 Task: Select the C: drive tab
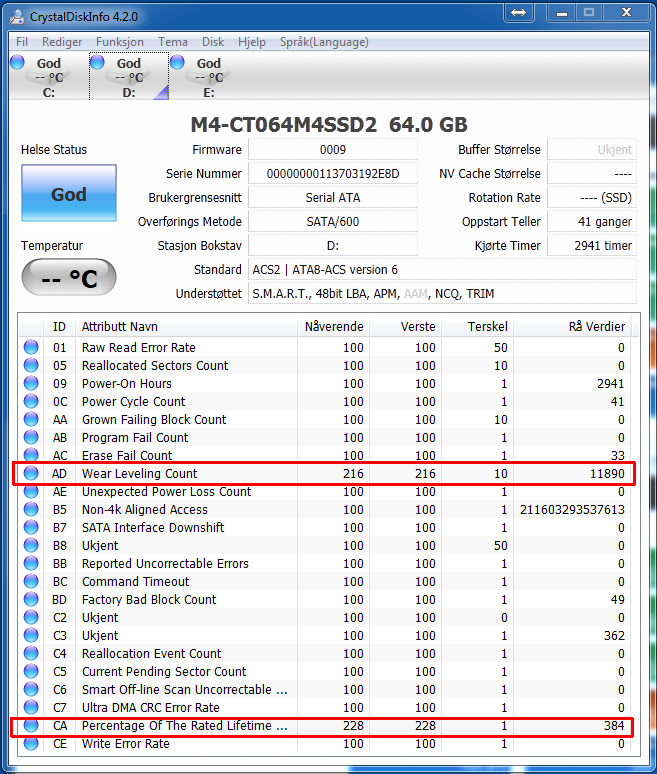(x=48, y=77)
